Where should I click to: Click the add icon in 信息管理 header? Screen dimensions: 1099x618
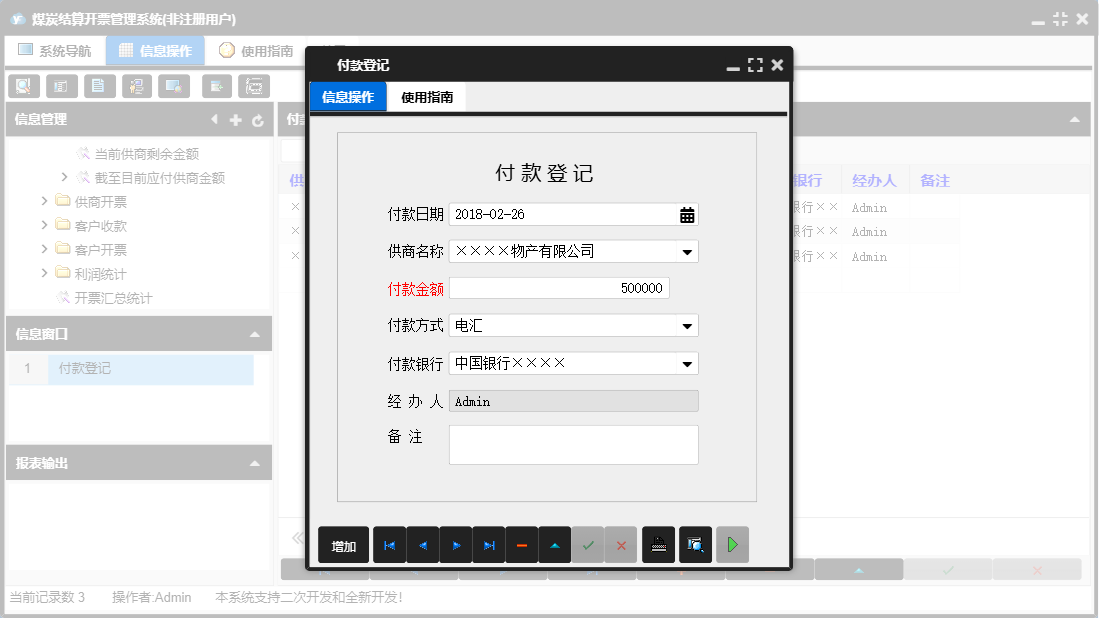coord(234,119)
